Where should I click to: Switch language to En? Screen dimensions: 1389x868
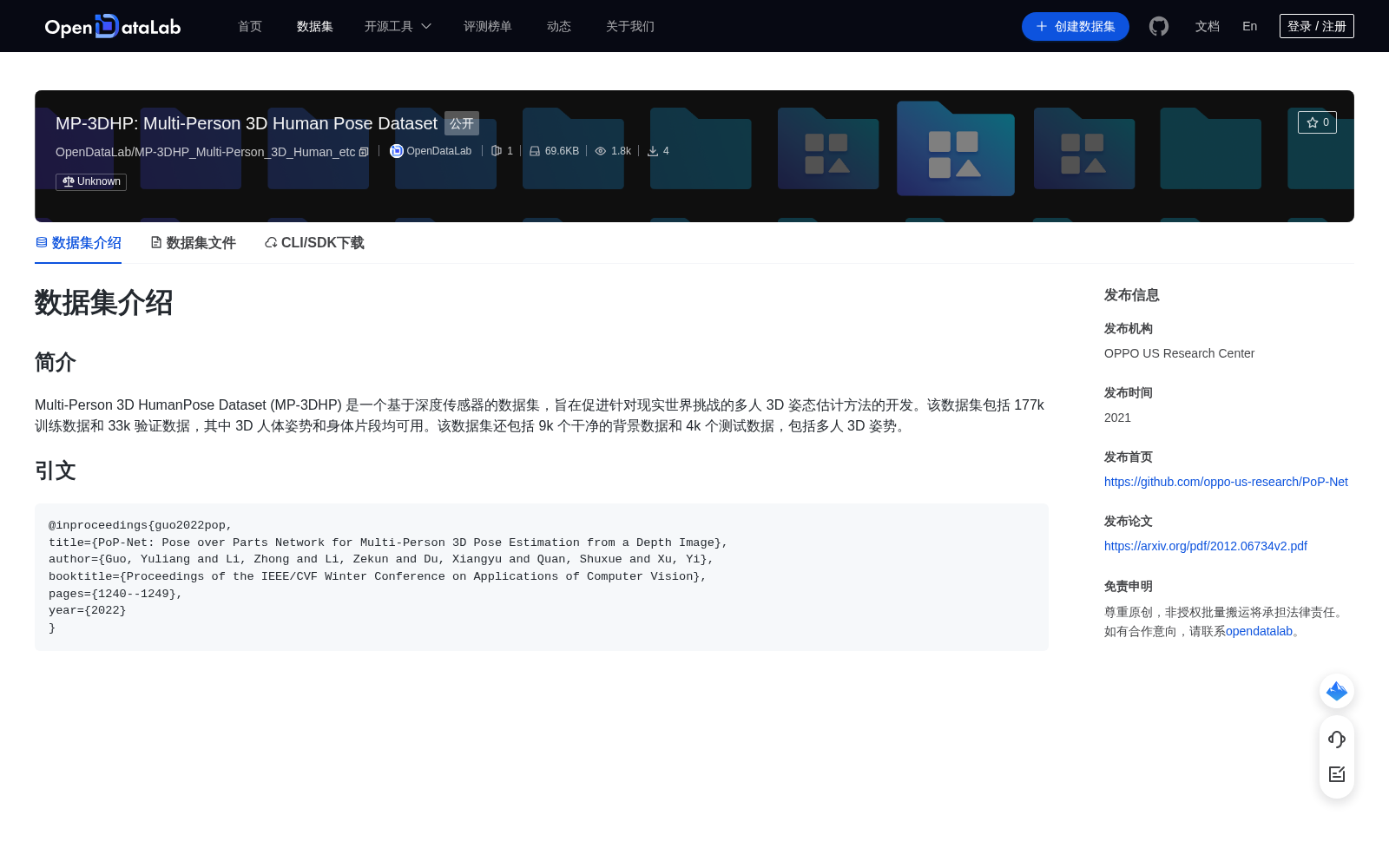pyautogui.click(x=1250, y=26)
